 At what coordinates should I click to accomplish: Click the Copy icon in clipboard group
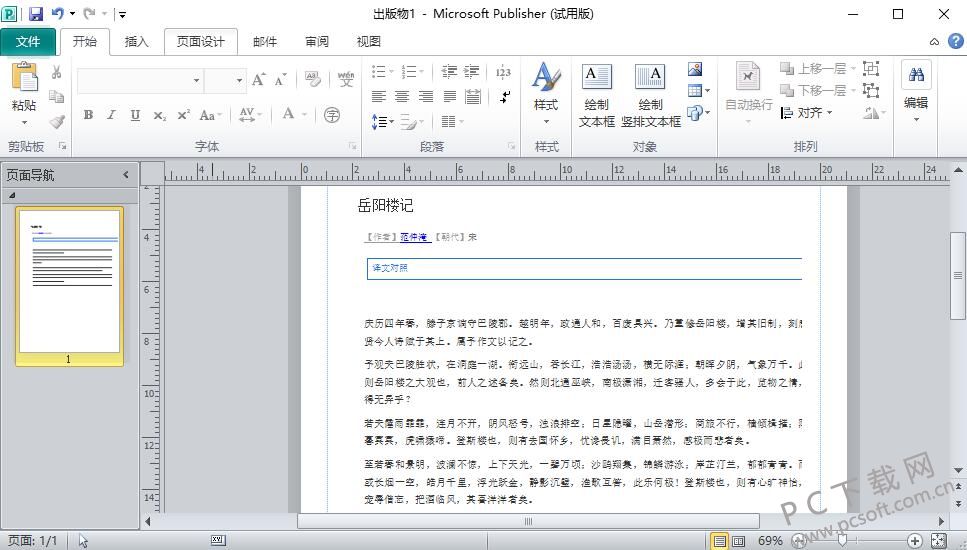tap(56, 97)
